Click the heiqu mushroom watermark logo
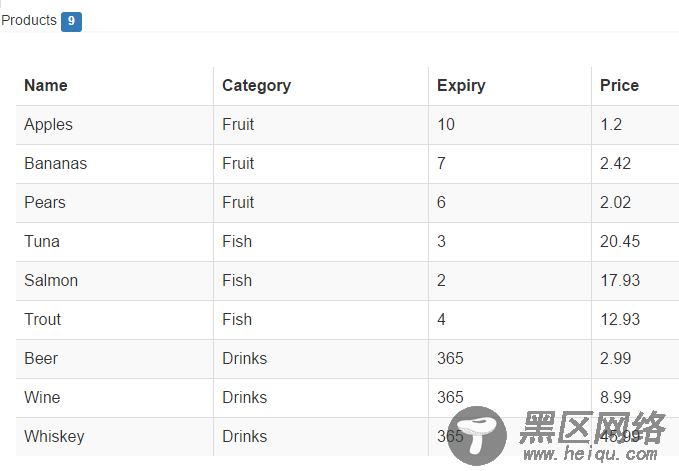Screen dimensions: 679x471 click(477, 435)
